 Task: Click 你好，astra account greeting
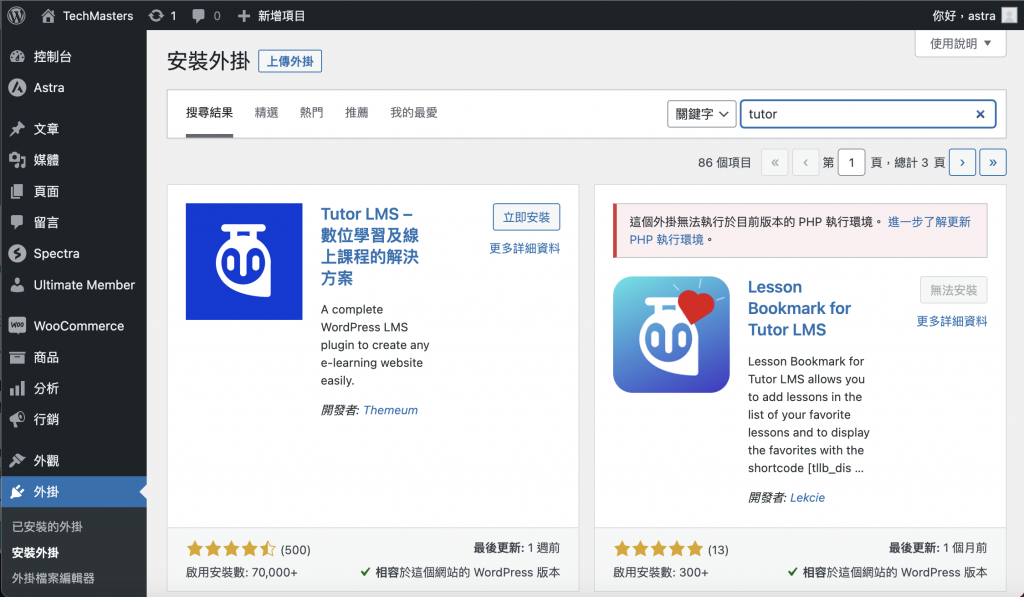964,16
